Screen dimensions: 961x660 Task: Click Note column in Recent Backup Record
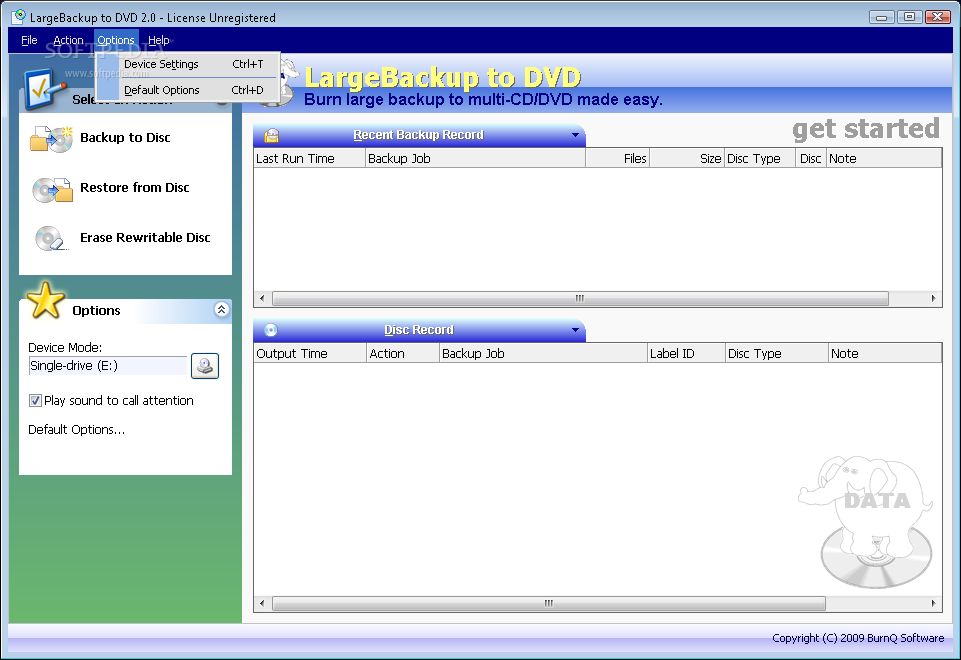(x=884, y=159)
